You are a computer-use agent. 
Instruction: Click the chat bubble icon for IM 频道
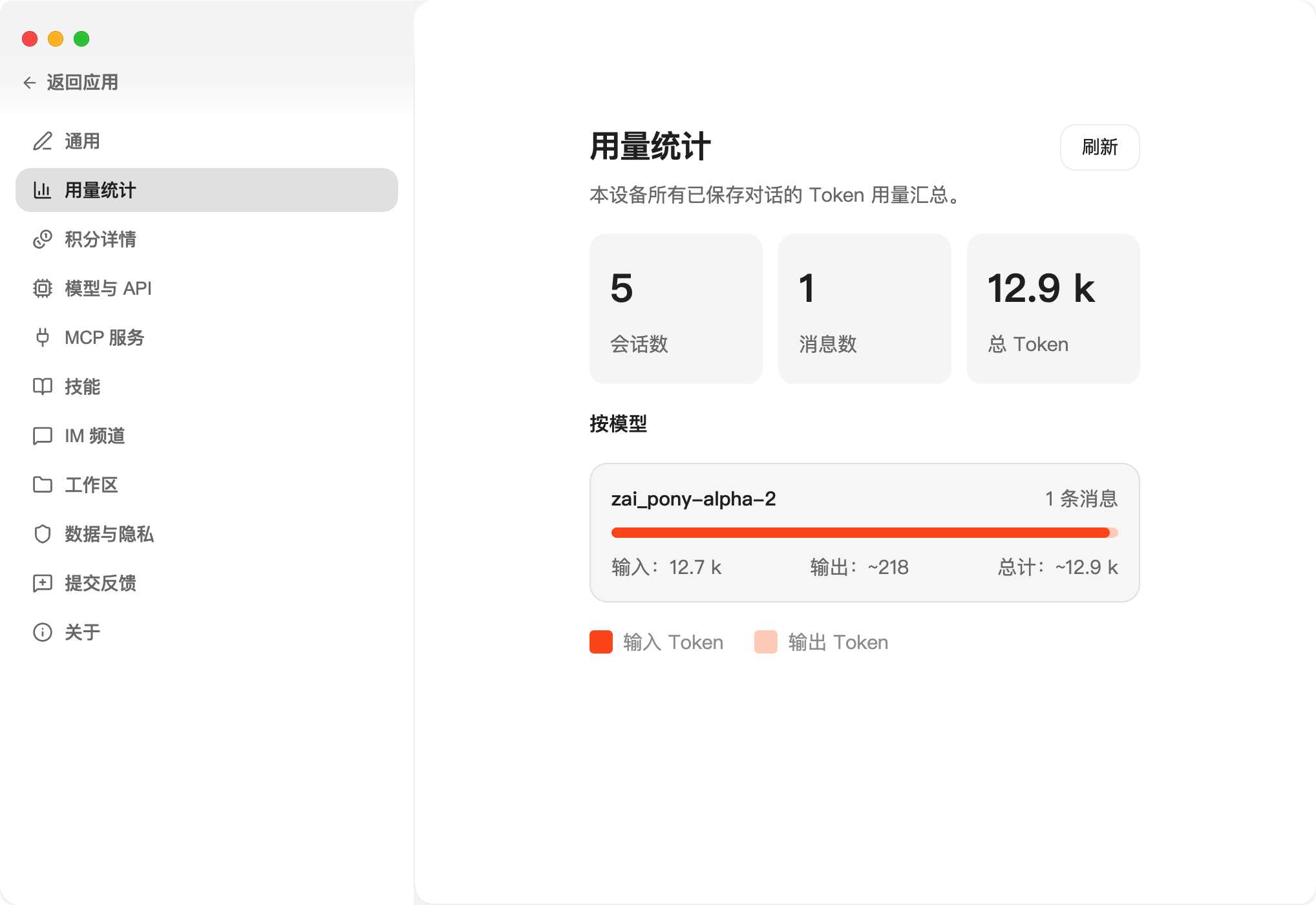[x=43, y=436]
